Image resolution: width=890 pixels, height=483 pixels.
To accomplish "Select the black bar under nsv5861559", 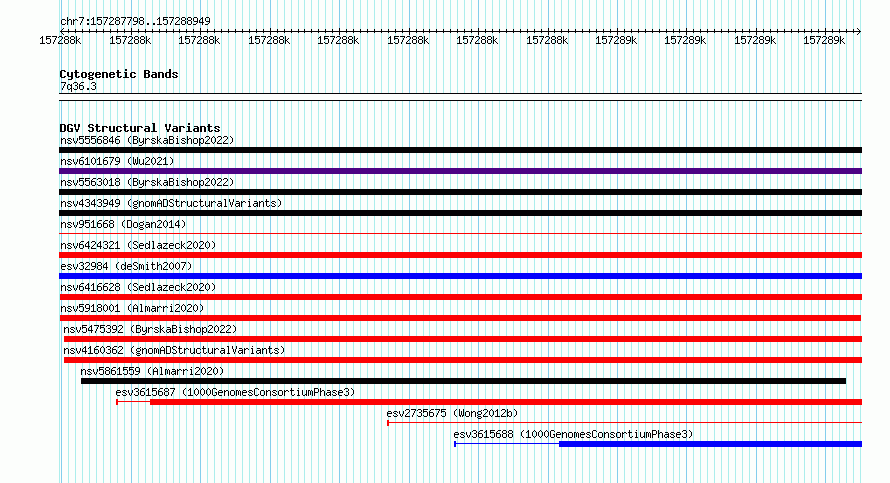I will point(463,381).
